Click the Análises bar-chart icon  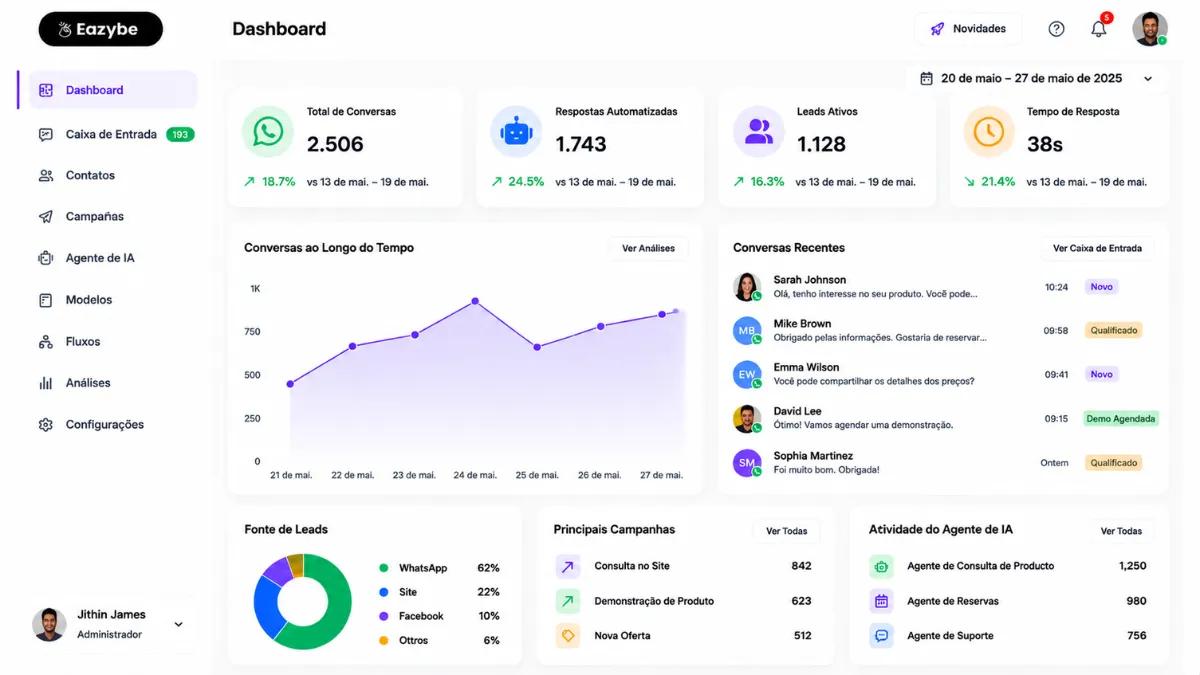coord(46,383)
